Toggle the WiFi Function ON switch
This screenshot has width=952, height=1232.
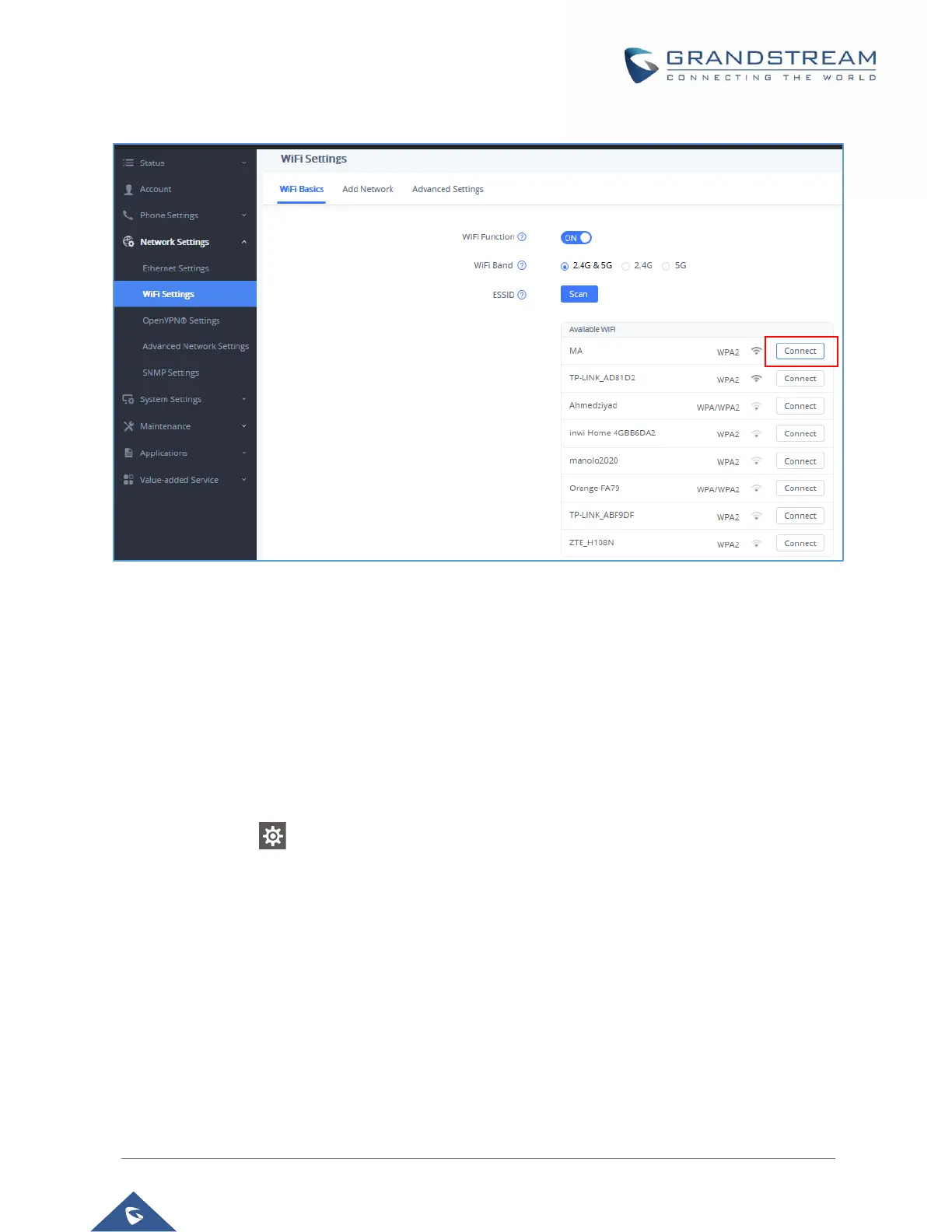pos(576,238)
